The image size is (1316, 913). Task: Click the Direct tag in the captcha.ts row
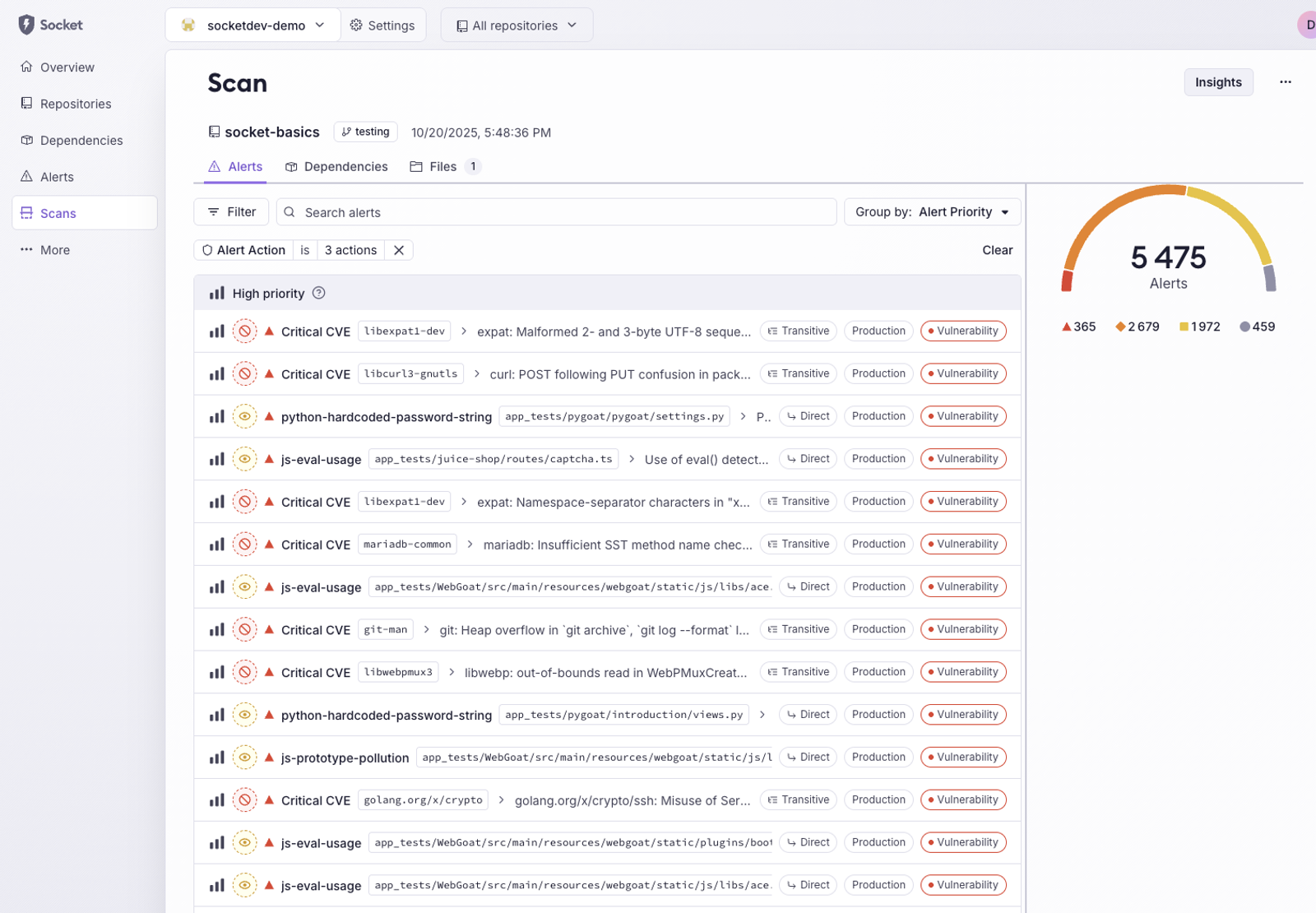[808, 459]
